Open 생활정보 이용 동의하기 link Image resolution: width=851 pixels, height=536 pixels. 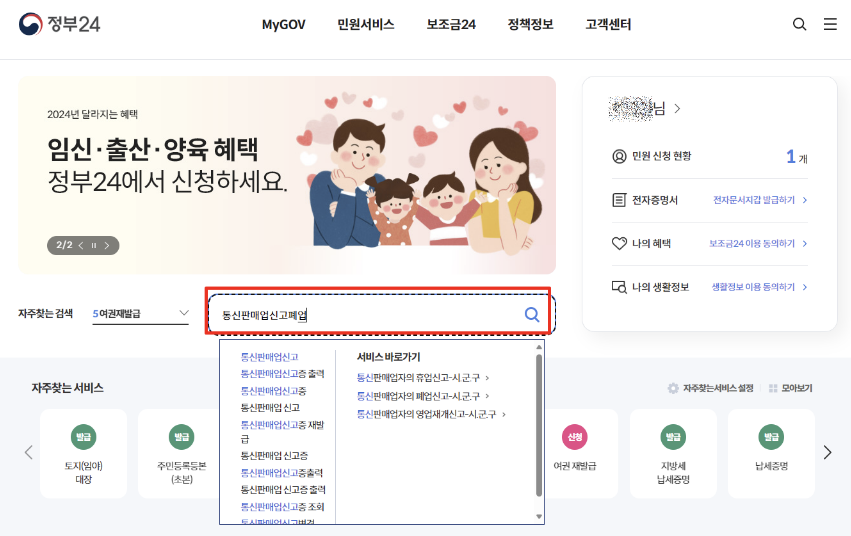tap(759, 287)
